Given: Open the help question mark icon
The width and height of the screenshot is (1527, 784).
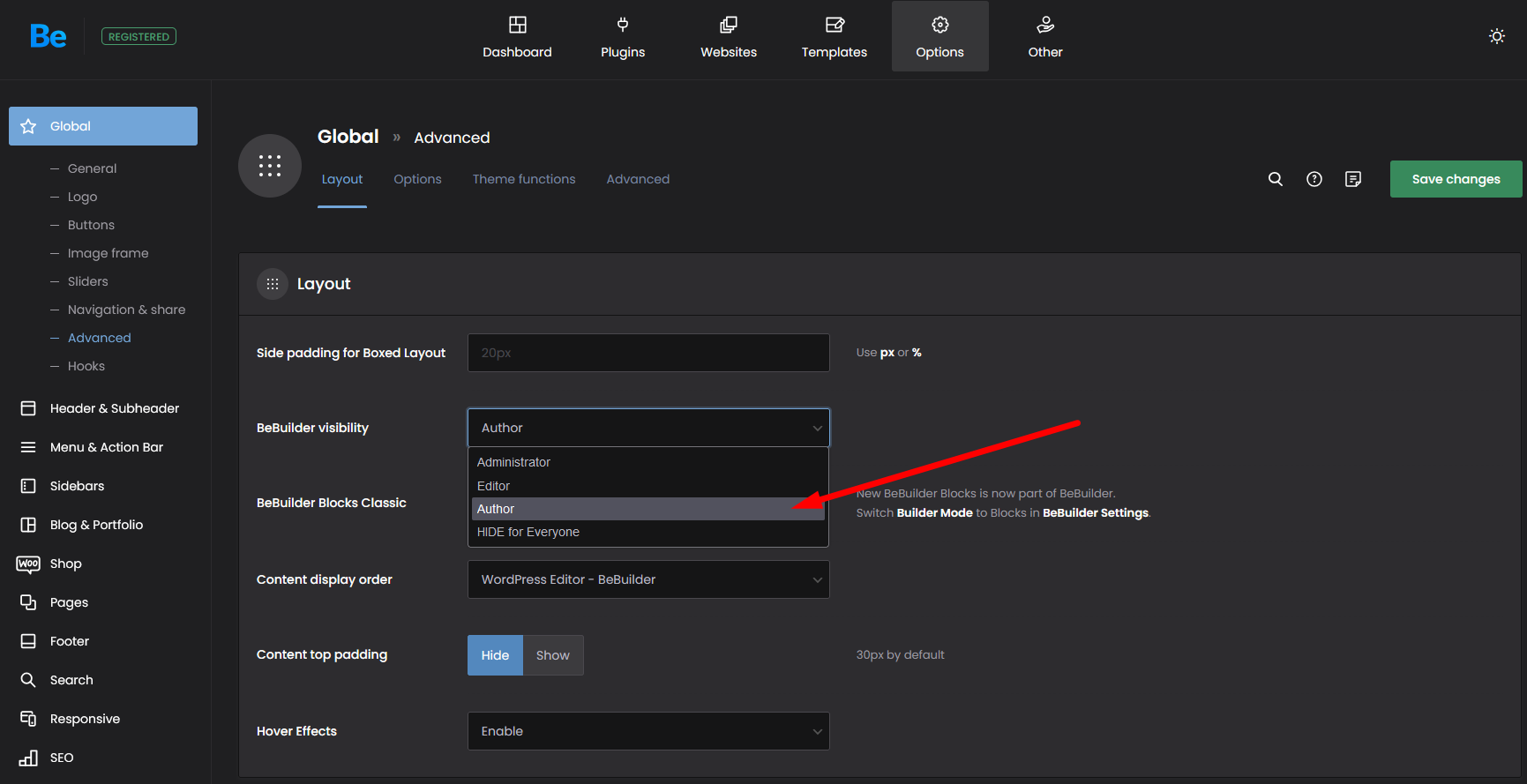Looking at the screenshot, I should [x=1314, y=179].
